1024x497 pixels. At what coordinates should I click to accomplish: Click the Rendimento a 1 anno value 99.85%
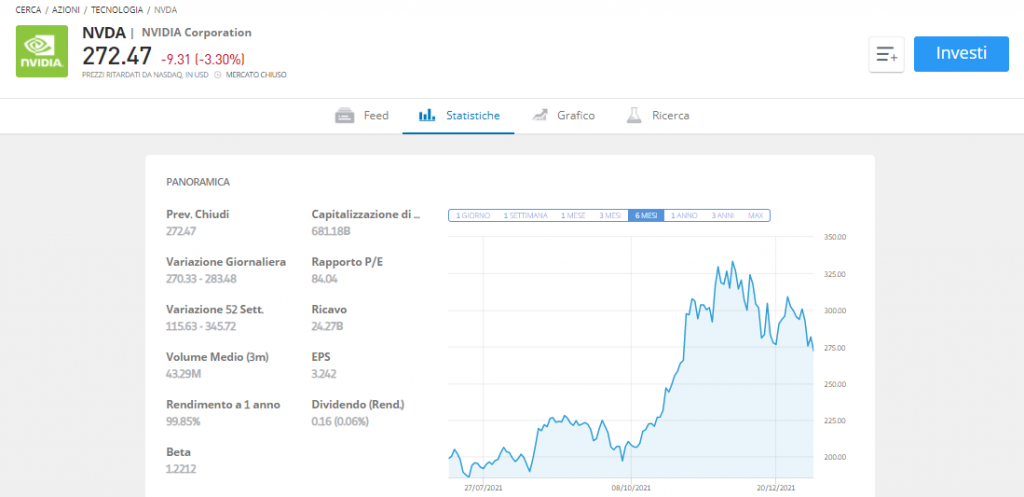(184, 421)
